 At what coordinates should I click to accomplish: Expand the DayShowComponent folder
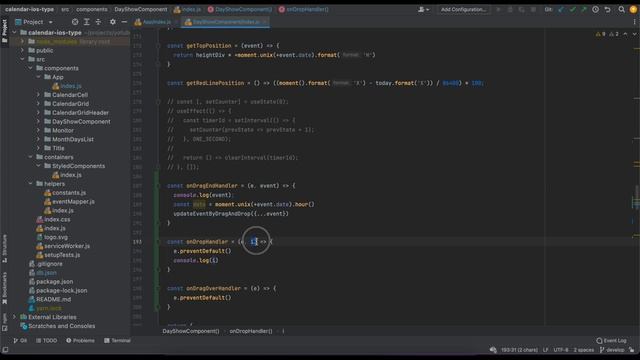click(x=39, y=122)
